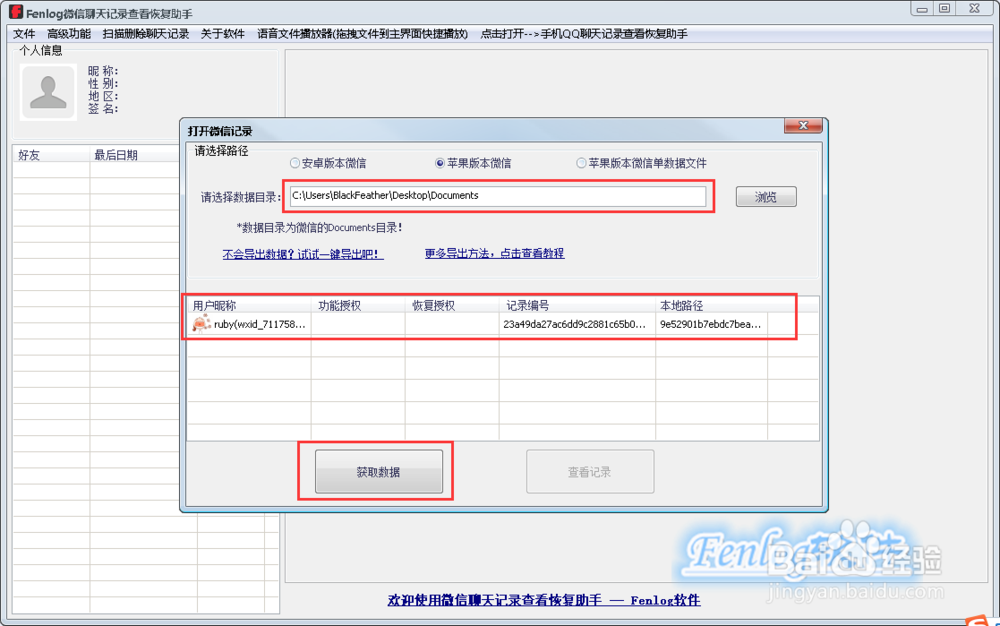
Task: Open 手机QQ聊天记录查看恢复助手 from the menu bar
Action: tap(584, 34)
